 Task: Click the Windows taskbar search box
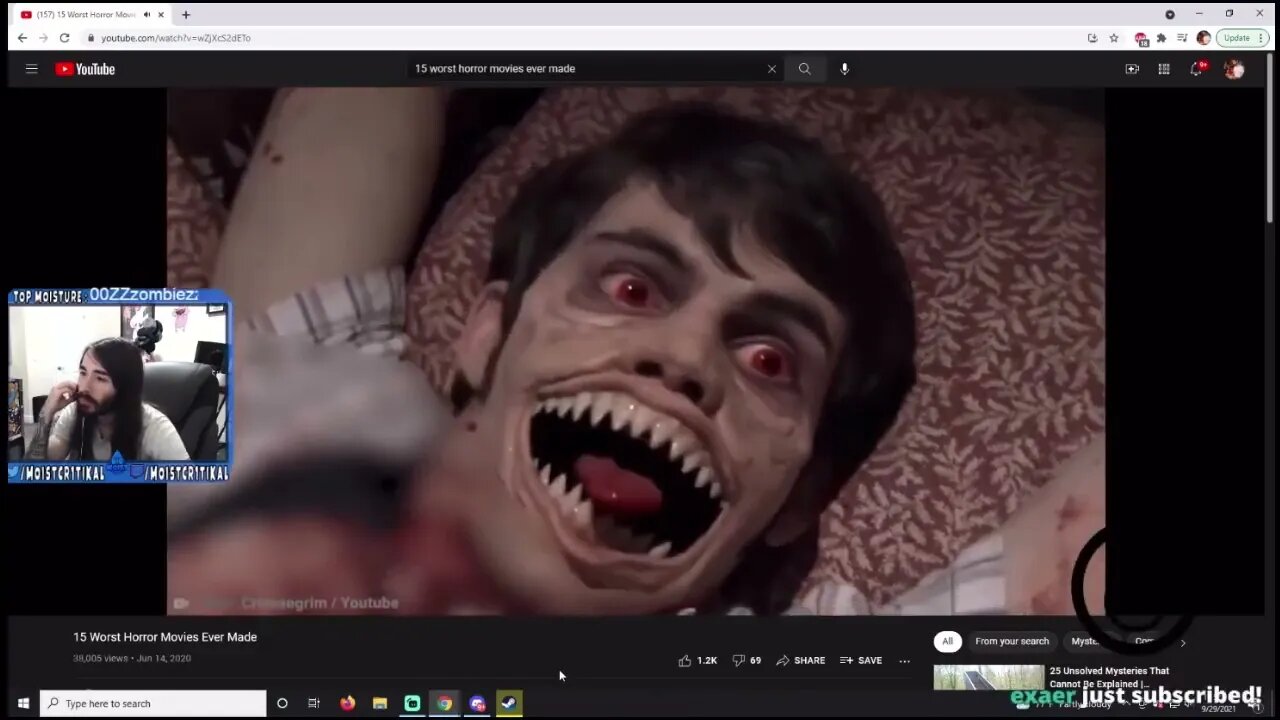[x=153, y=703]
